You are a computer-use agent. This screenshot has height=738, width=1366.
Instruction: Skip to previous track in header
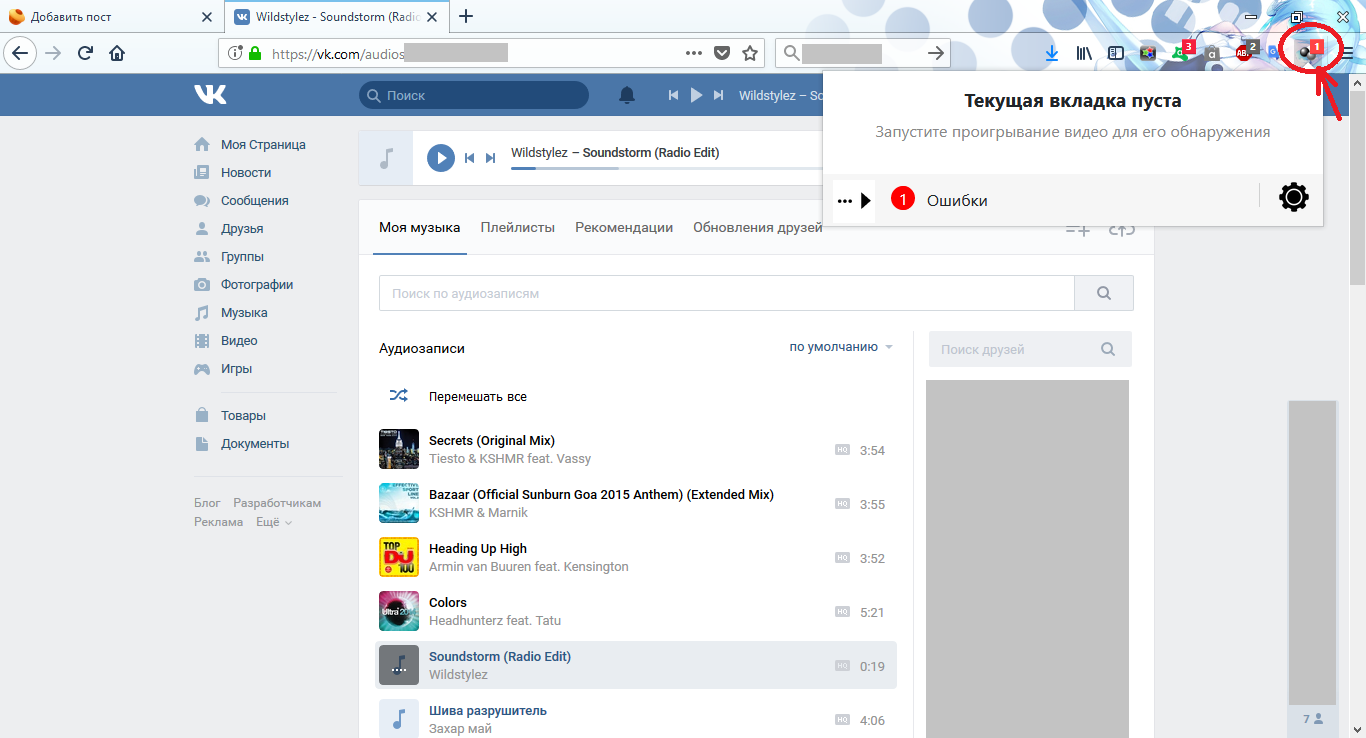click(675, 95)
